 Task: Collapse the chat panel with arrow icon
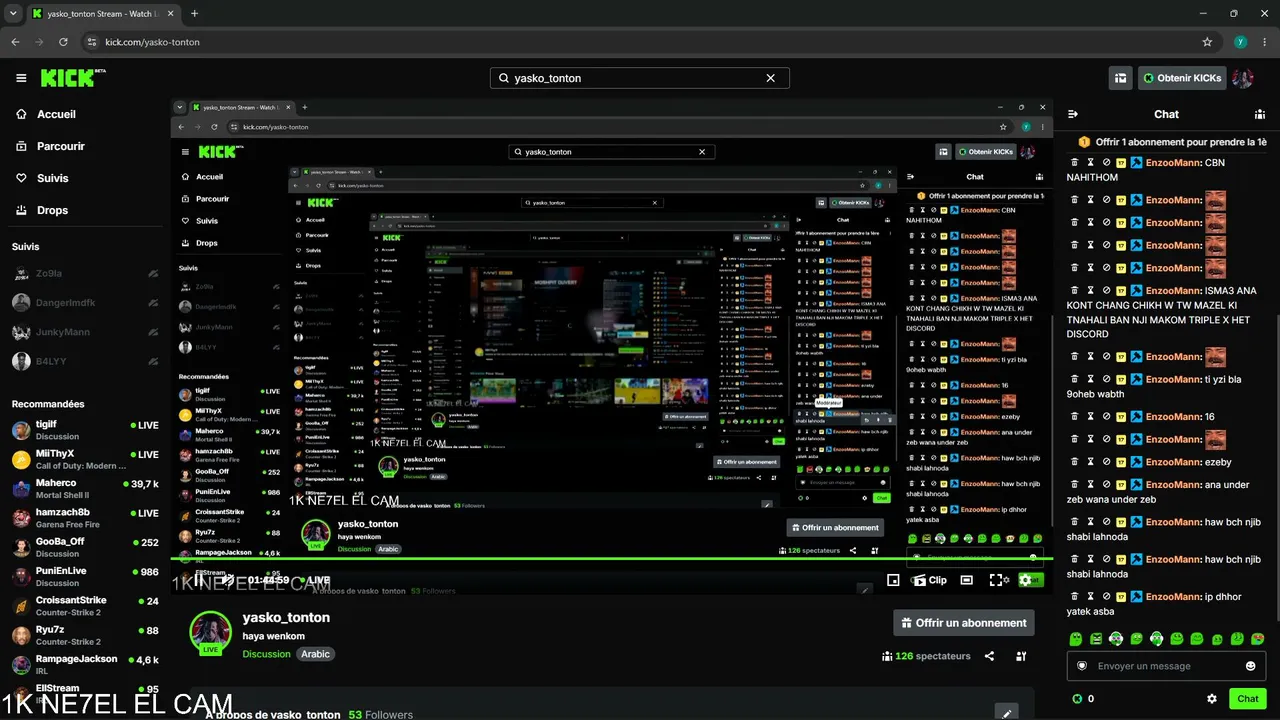1073,114
